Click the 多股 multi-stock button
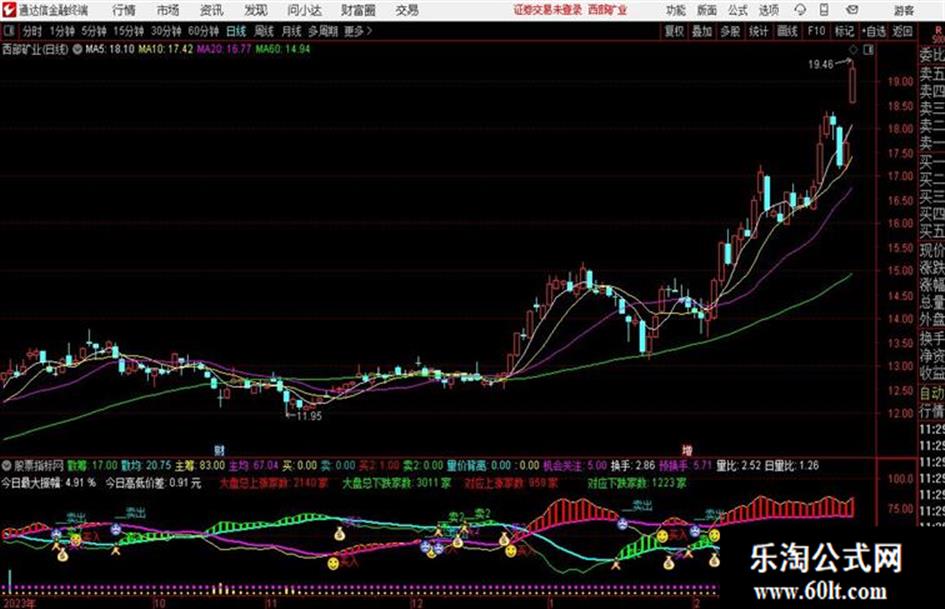The height and width of the screenshot is (609, 945). [730, 31]
